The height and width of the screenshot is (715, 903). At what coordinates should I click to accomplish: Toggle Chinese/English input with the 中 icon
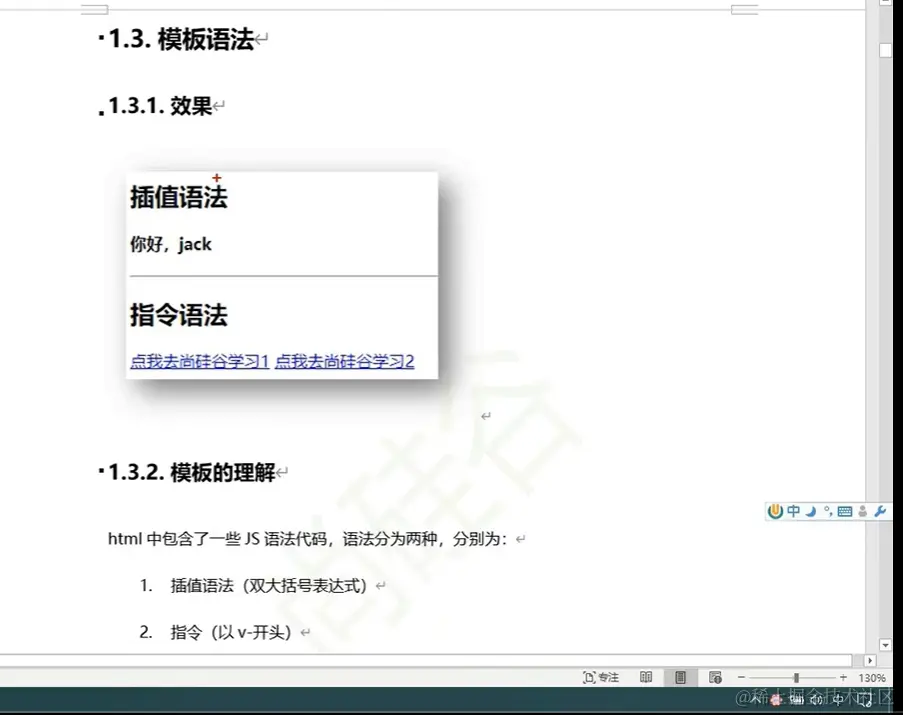[794, 511]
